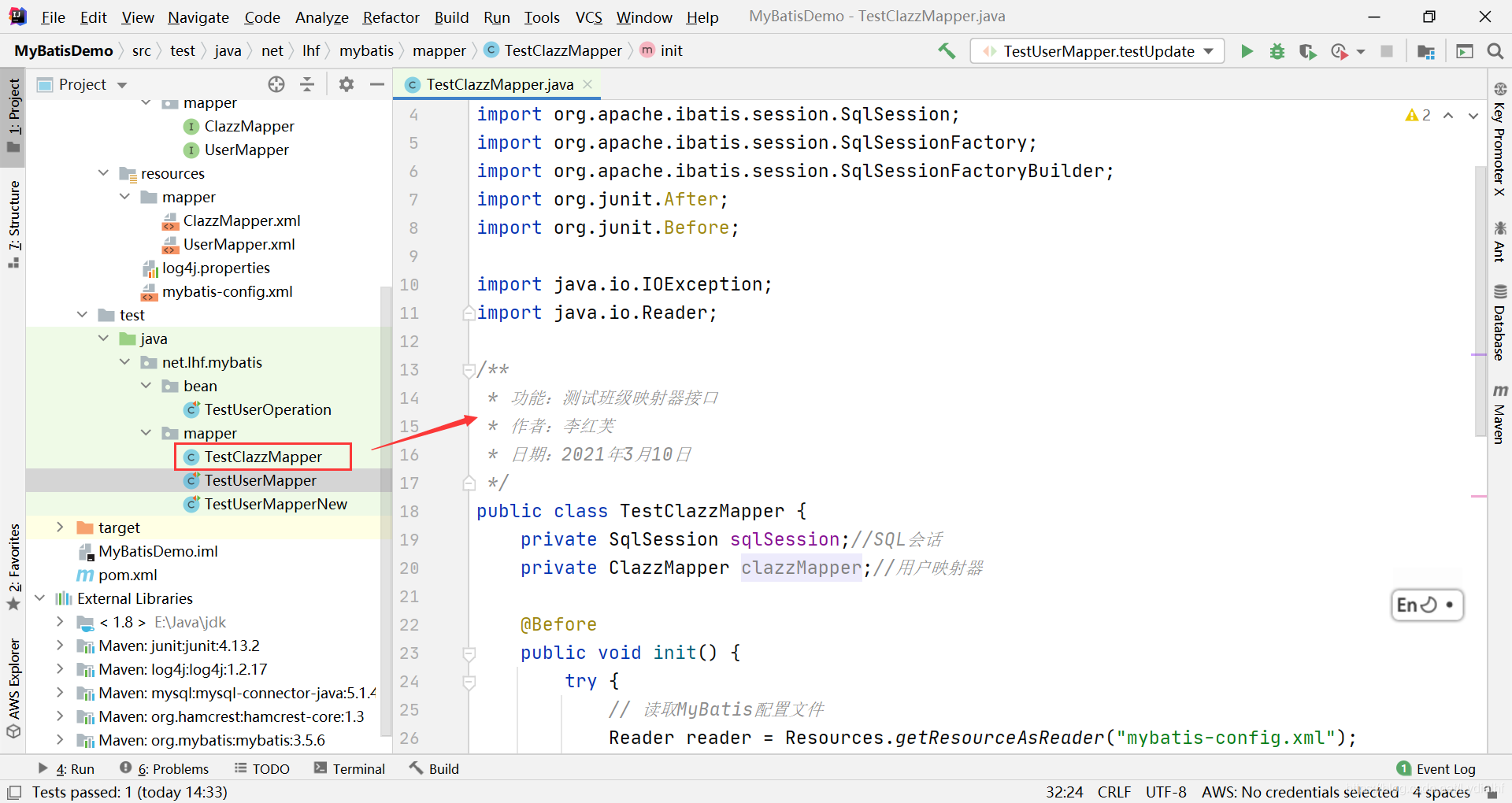This screenshot has width=1512, height=803.
Task: Open the TODO tool window
Action: pos(262,769)
